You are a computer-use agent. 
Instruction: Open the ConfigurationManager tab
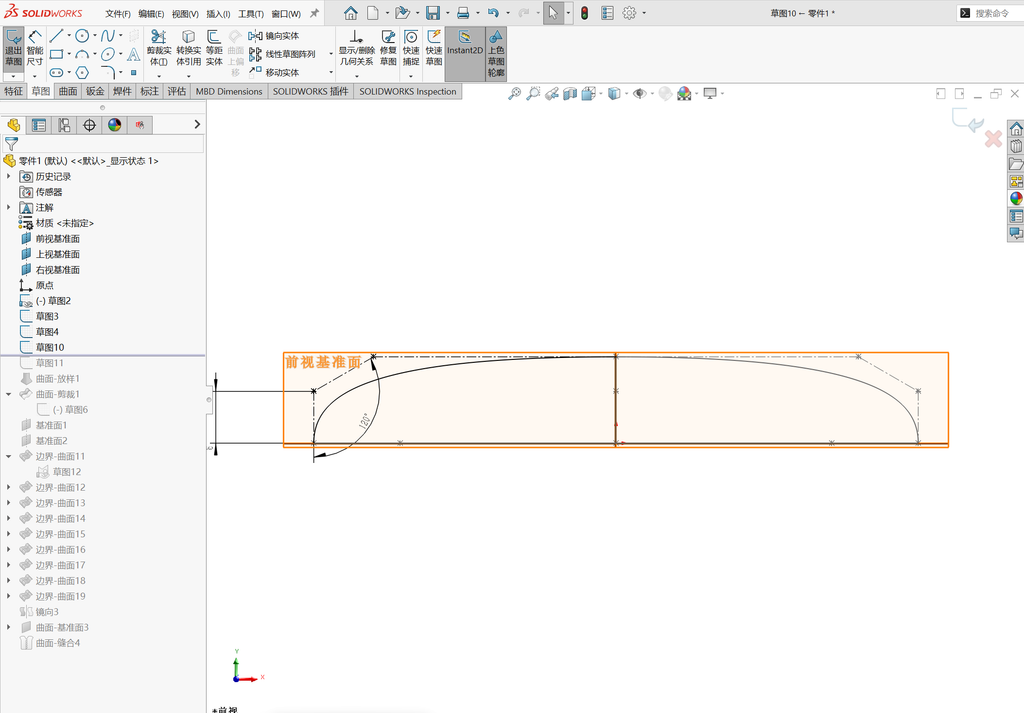click(x=64, y=125)
